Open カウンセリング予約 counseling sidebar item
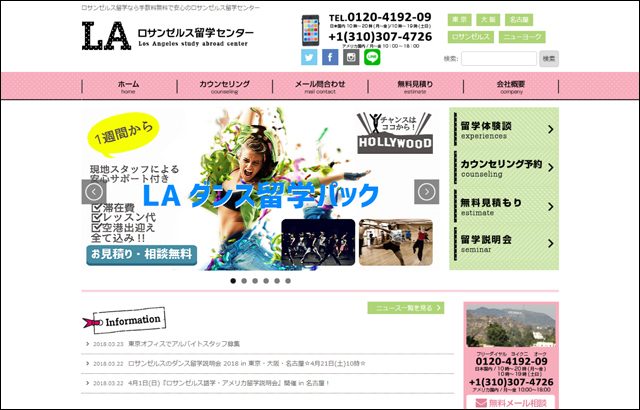The width and height of the screenshot is (640, 410). pos(501,168)
